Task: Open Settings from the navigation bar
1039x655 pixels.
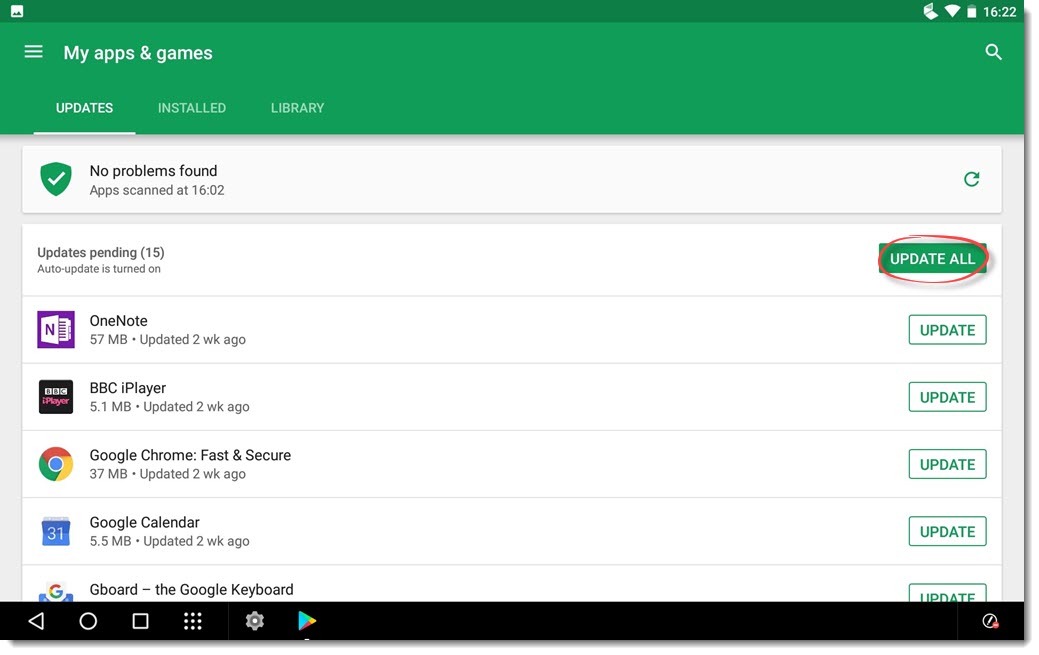Action: click(x=255, y=621)
